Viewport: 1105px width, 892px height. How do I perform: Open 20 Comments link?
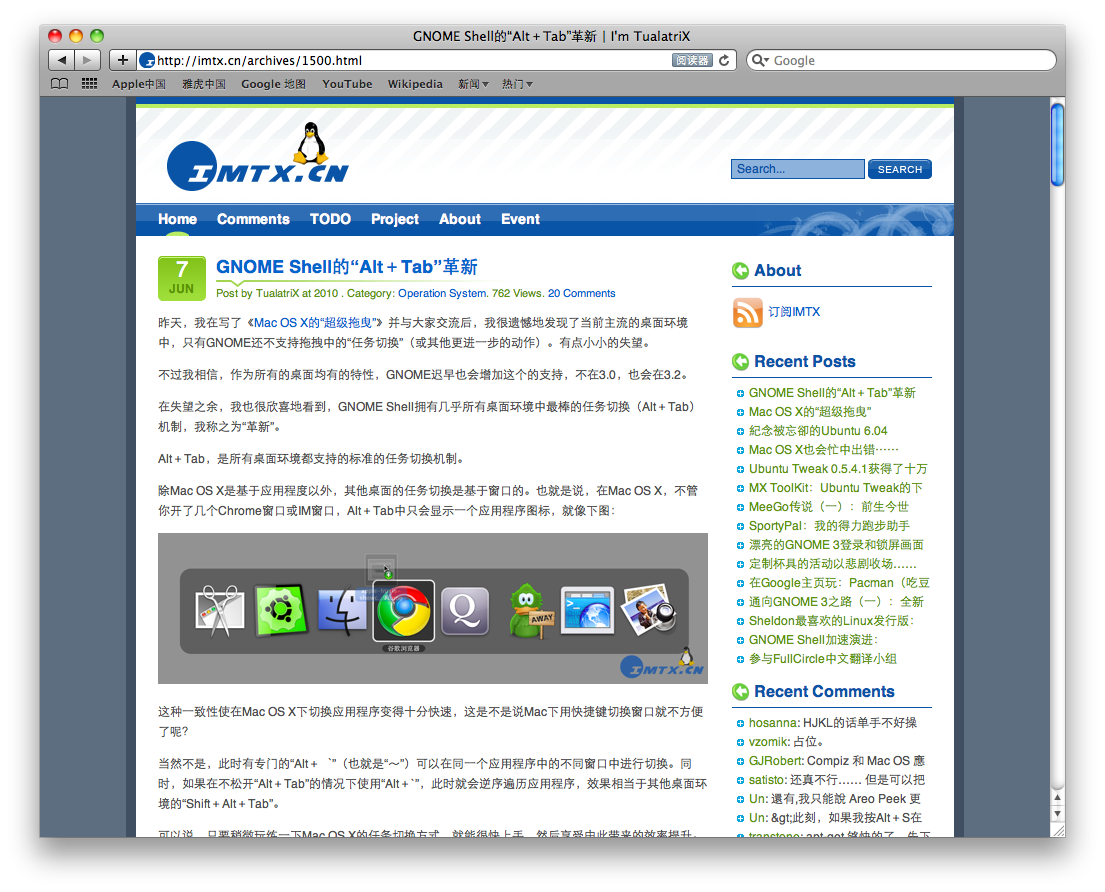[581, 293]
